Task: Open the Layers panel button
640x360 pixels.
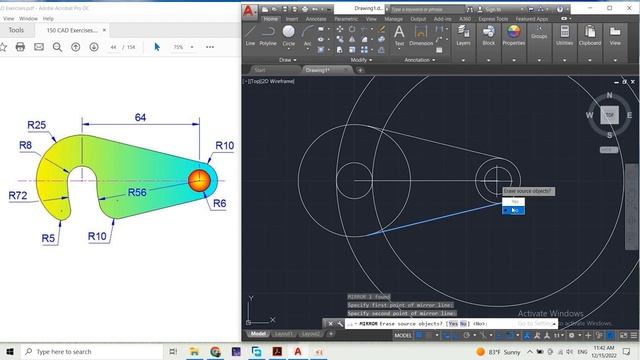Action: pyautogui.click(x=463, y=35)
